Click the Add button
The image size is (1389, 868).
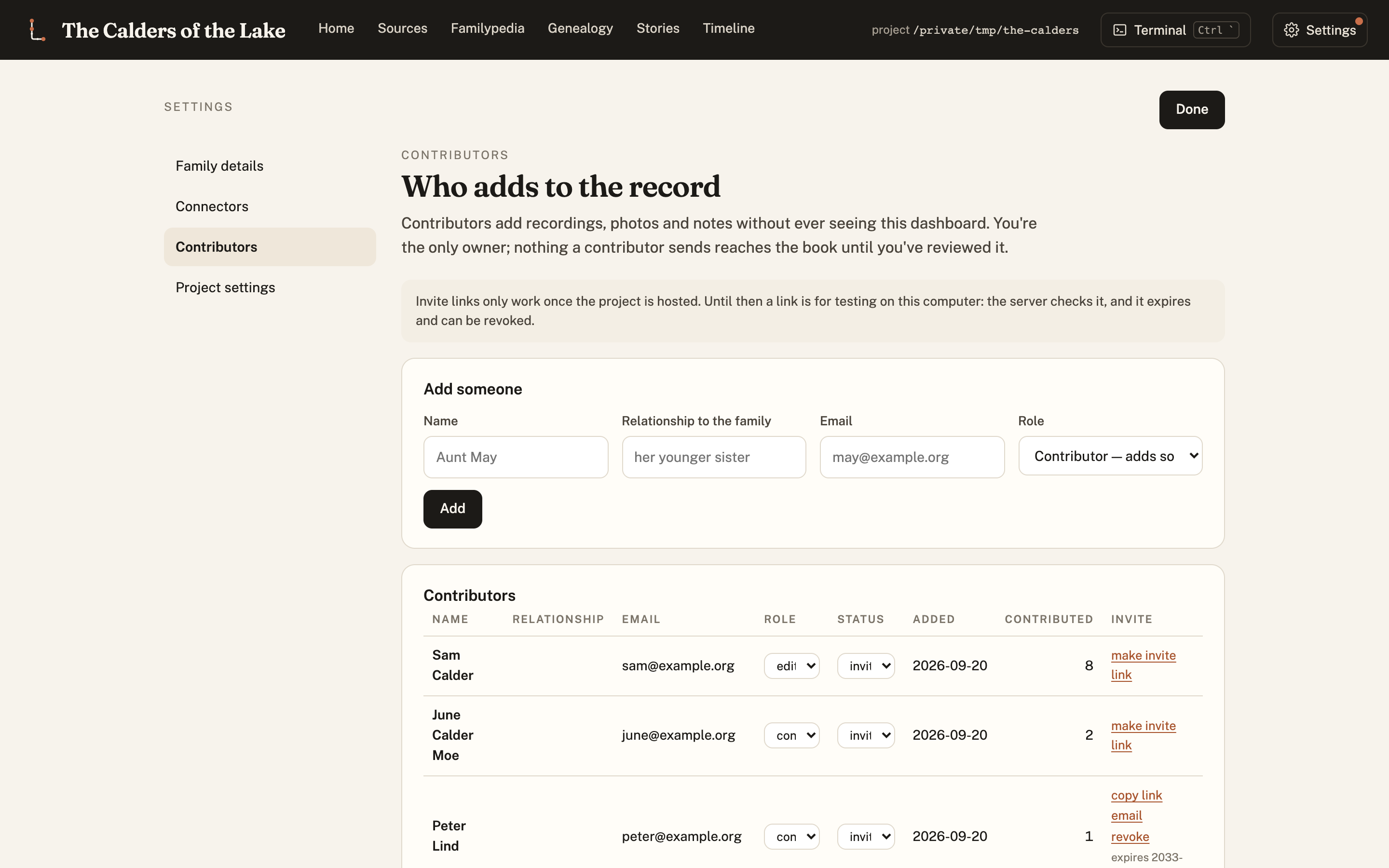click(x=452, y=509)
